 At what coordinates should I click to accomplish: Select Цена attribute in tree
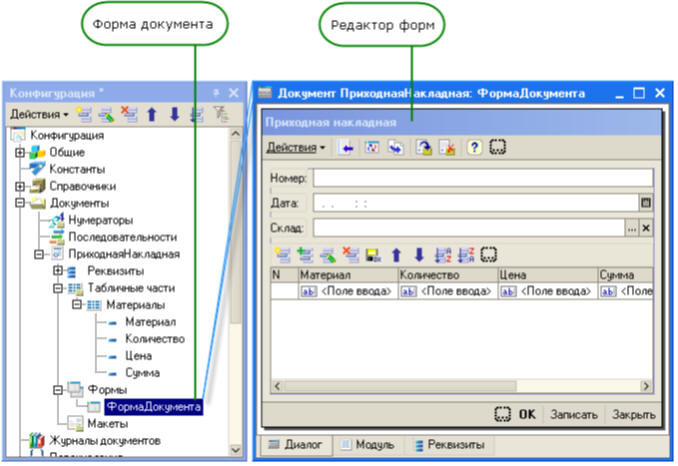(138, 356)
